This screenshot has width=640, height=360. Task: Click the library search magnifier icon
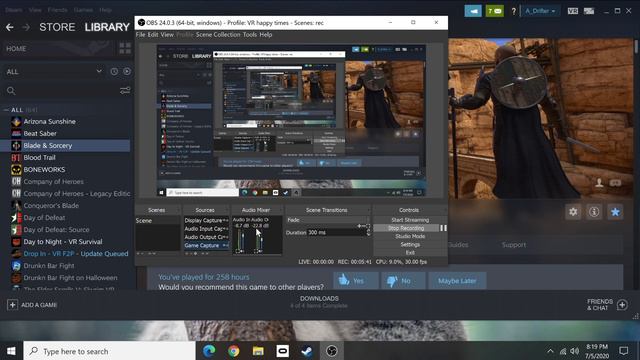(x=11, y=91)
